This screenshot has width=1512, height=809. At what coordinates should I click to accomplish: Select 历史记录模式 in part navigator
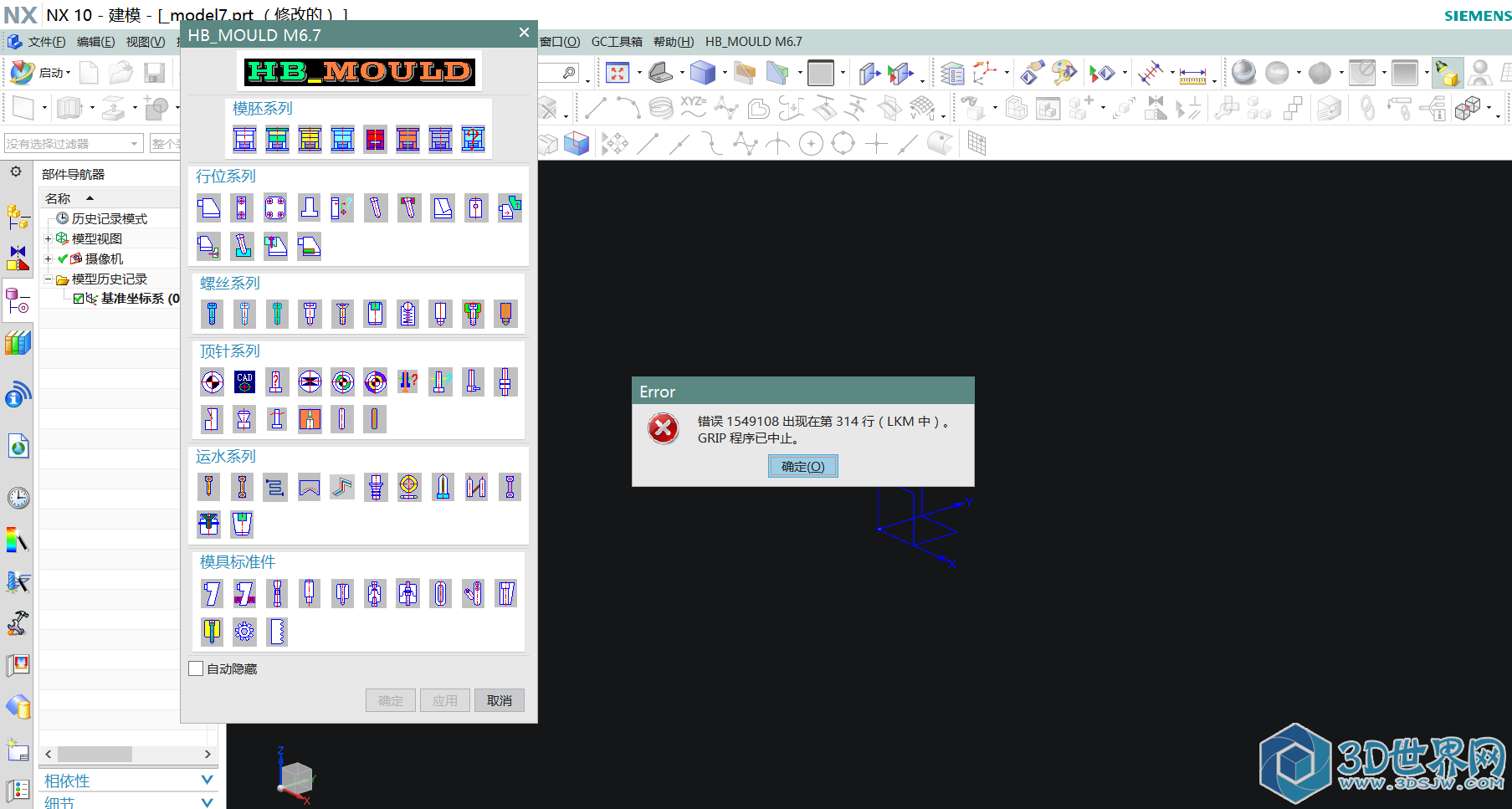pos(109,218)
